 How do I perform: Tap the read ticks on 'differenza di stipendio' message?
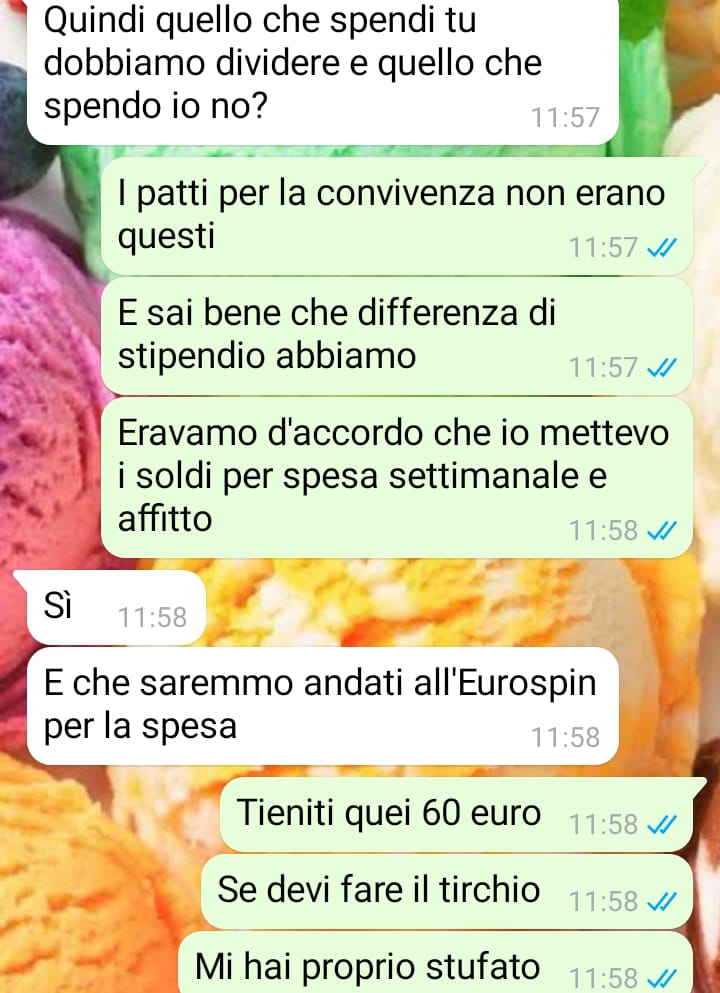click(x=662, y=367)
